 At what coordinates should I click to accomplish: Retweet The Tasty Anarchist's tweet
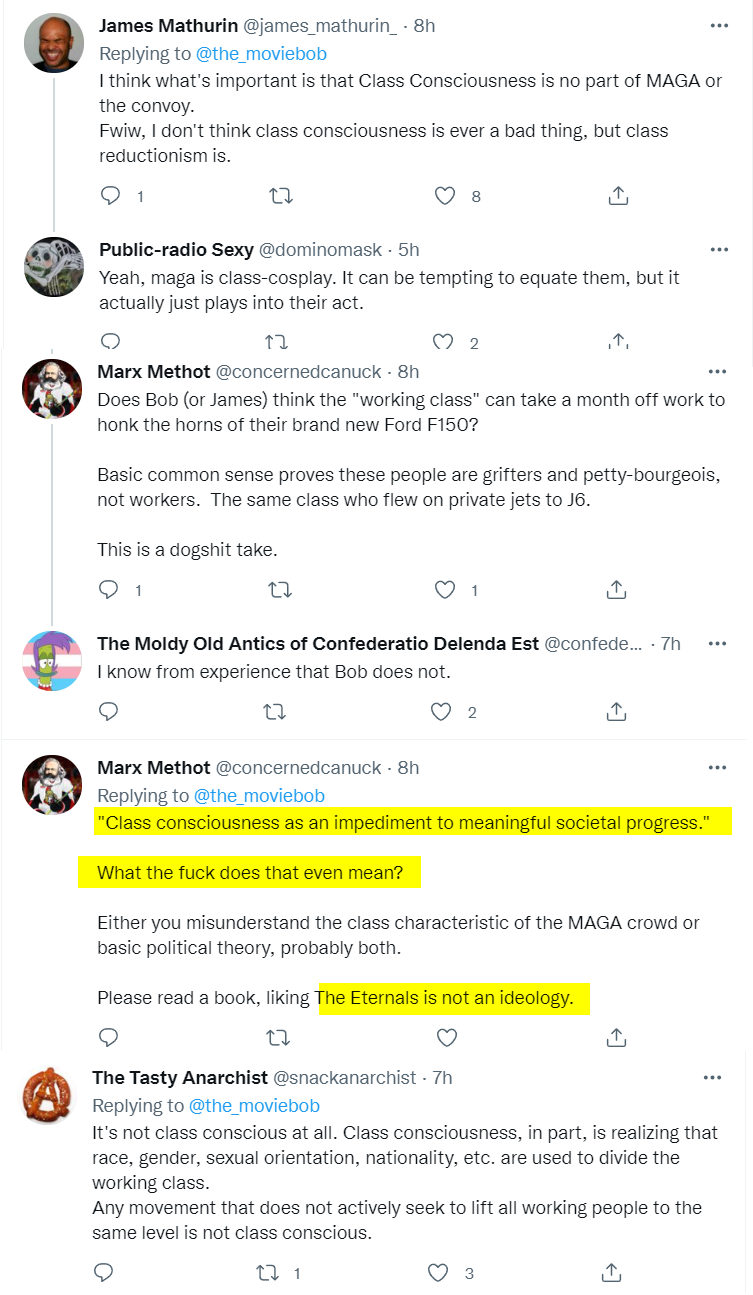pos(268,1272)
